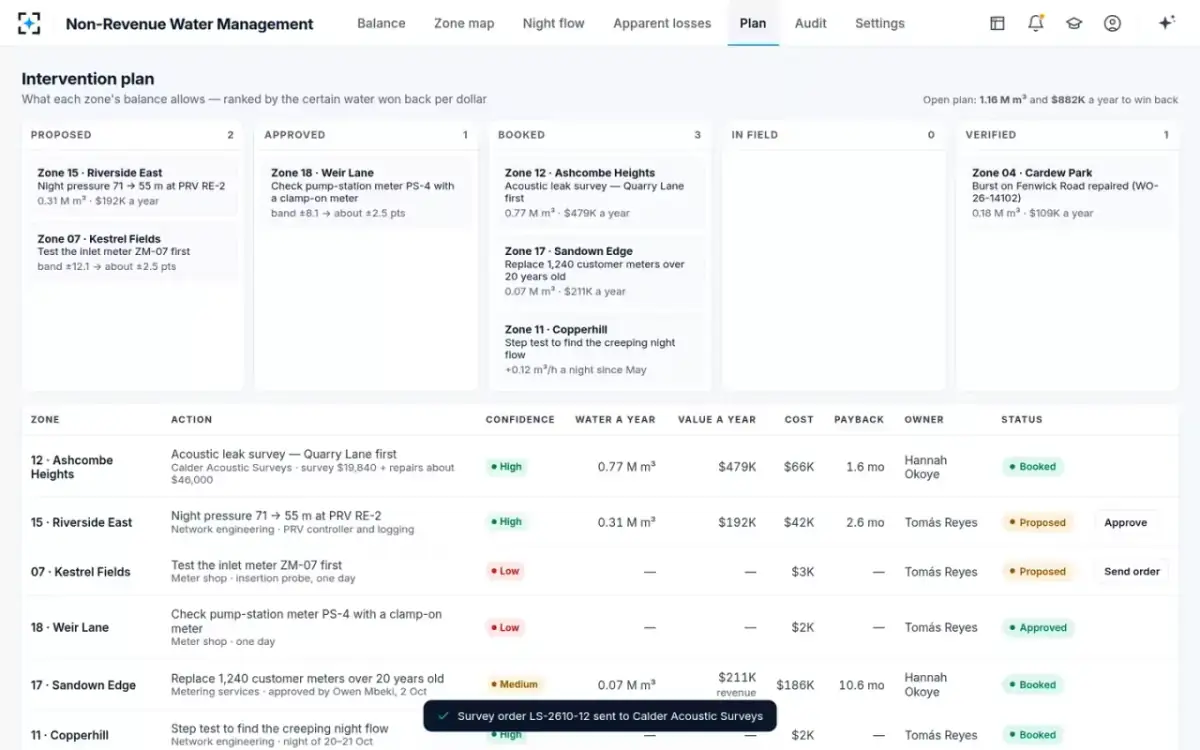Open the Zone map tab
1200x750 pixels.
(464, 23)
